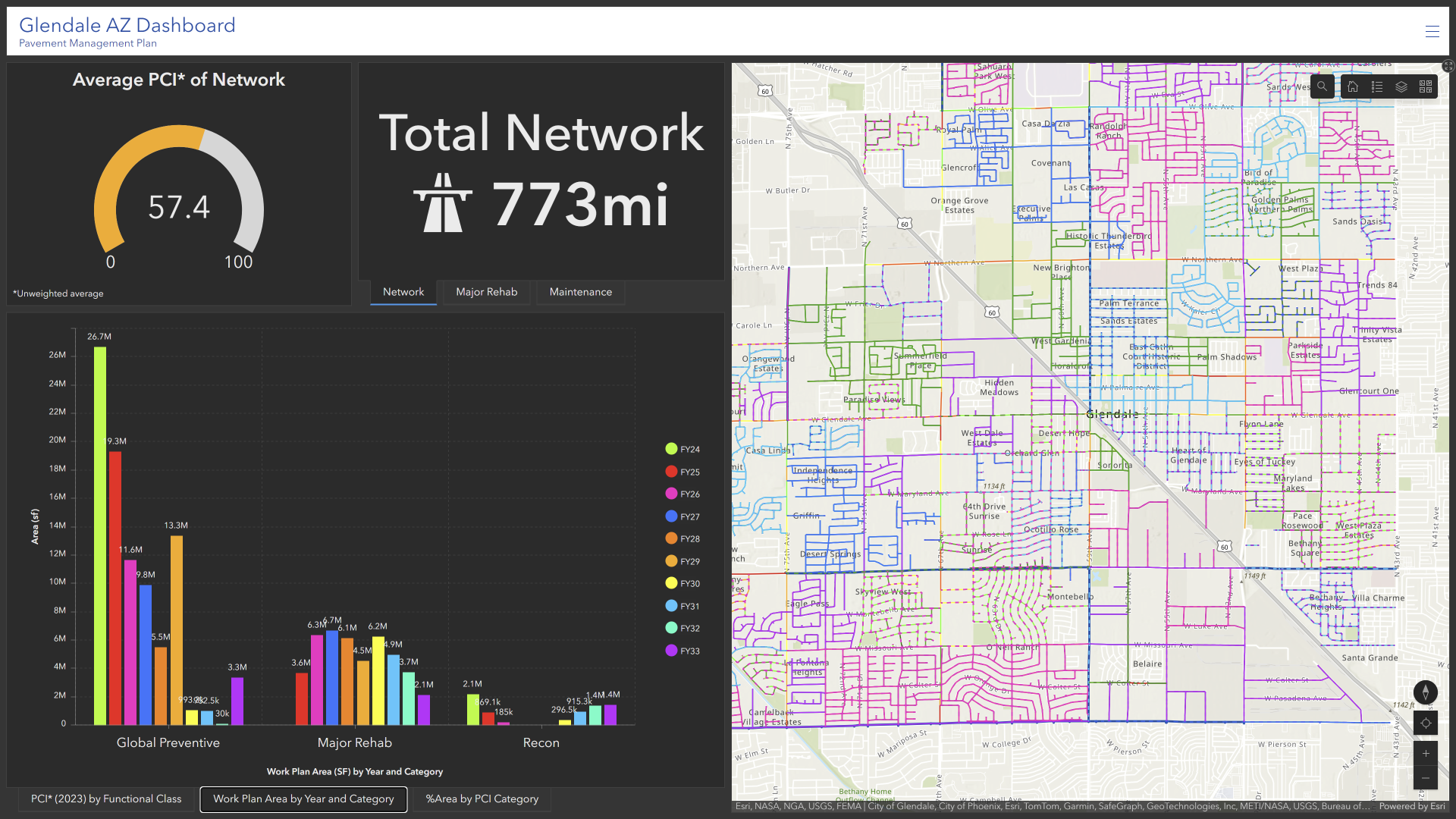Screen dimensions: 1456x819
Task: Open the hamburger menu in header
Action: pos(1432,31)
